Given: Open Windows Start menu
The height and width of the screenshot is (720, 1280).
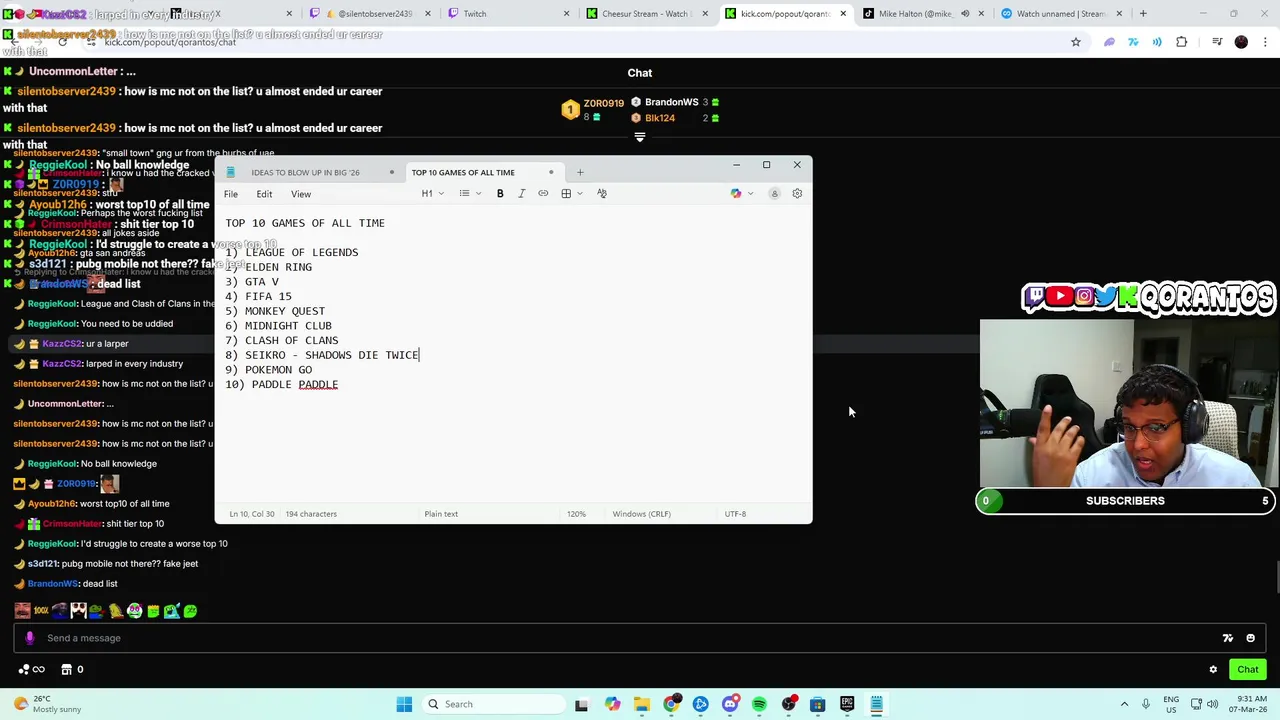Looking at the screenshot, I should click(404, 704).
